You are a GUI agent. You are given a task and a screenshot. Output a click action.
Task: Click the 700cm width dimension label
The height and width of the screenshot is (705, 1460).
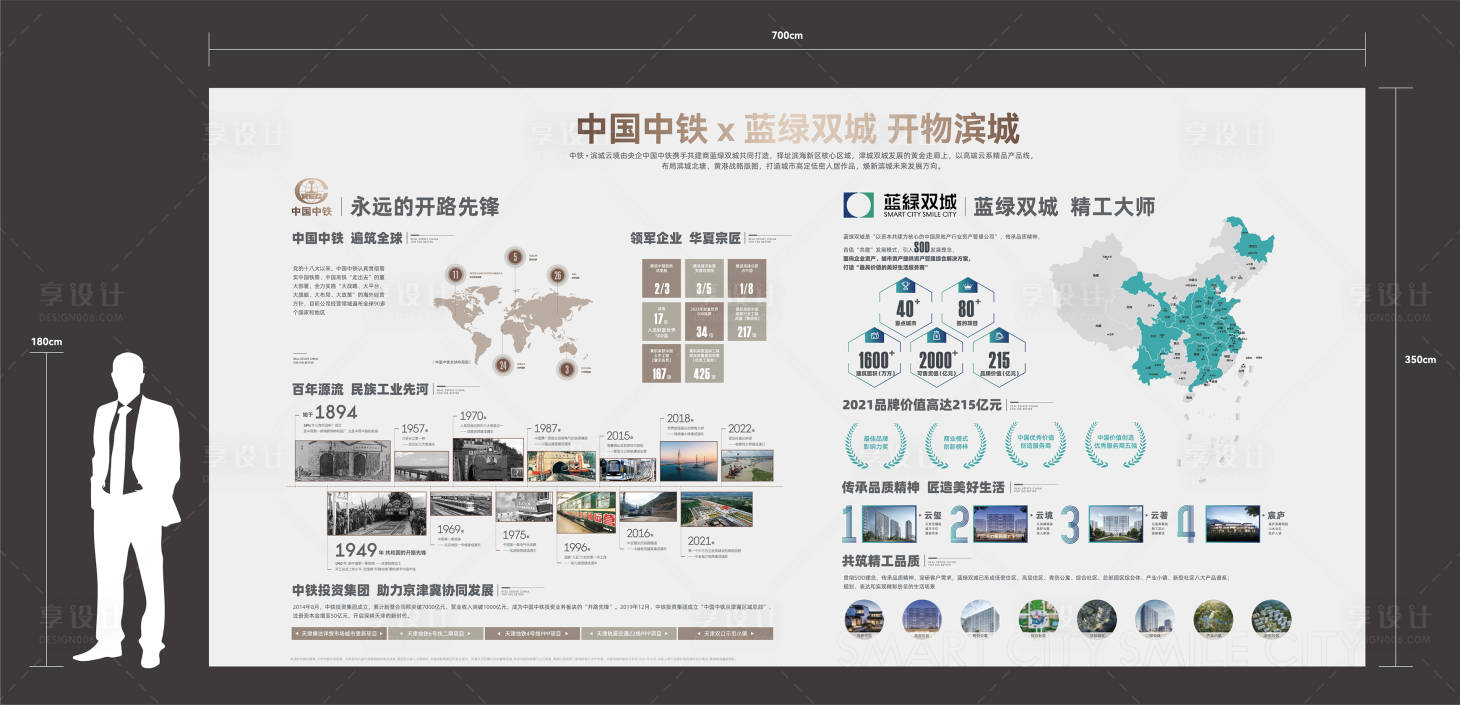tap(787, 35)
